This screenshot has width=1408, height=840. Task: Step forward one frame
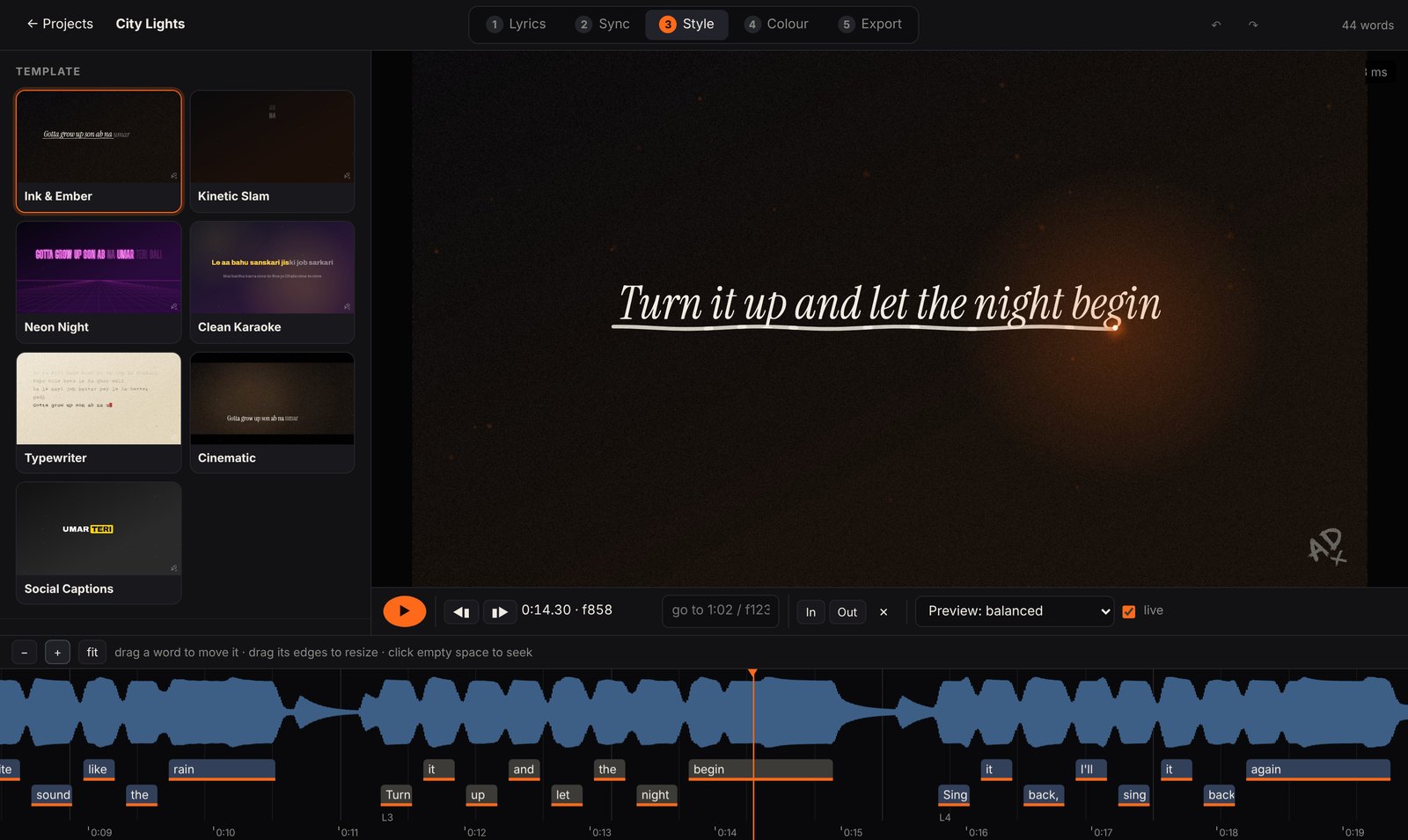pyautogui.click(x=499, y=612)
